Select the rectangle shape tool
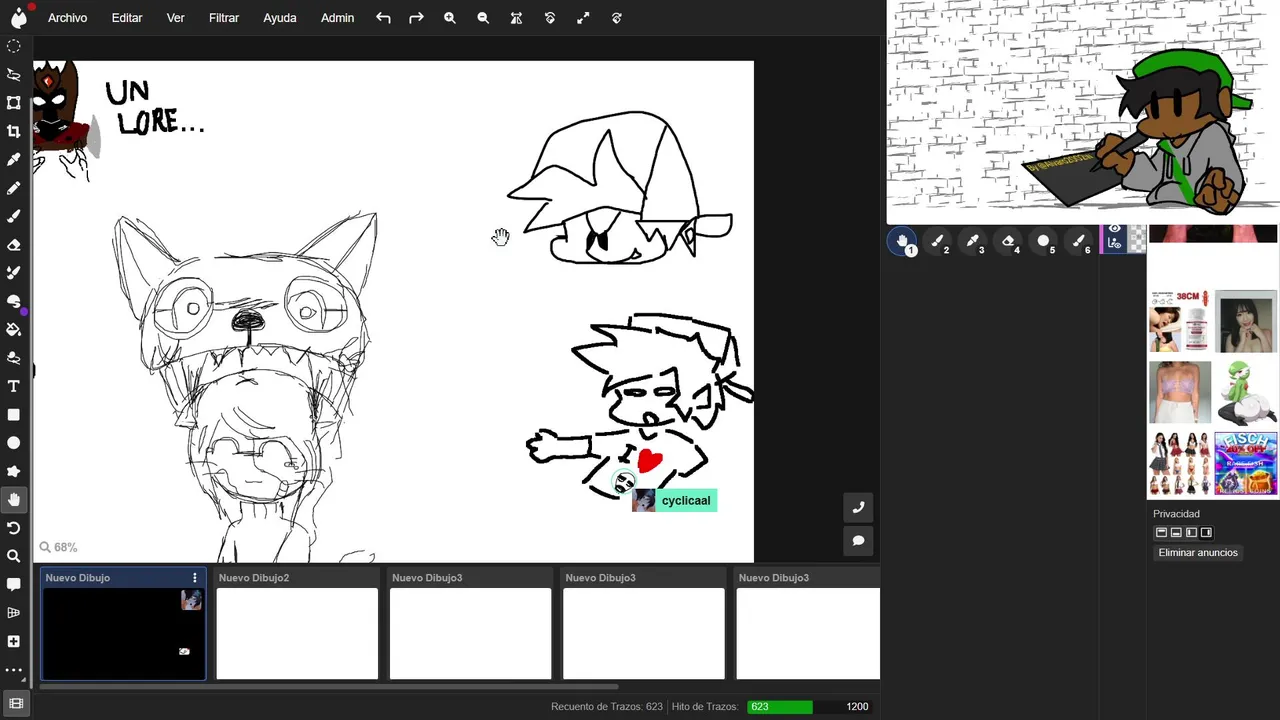This screenshot has width=1280, height=720. (x=14, y=414)
